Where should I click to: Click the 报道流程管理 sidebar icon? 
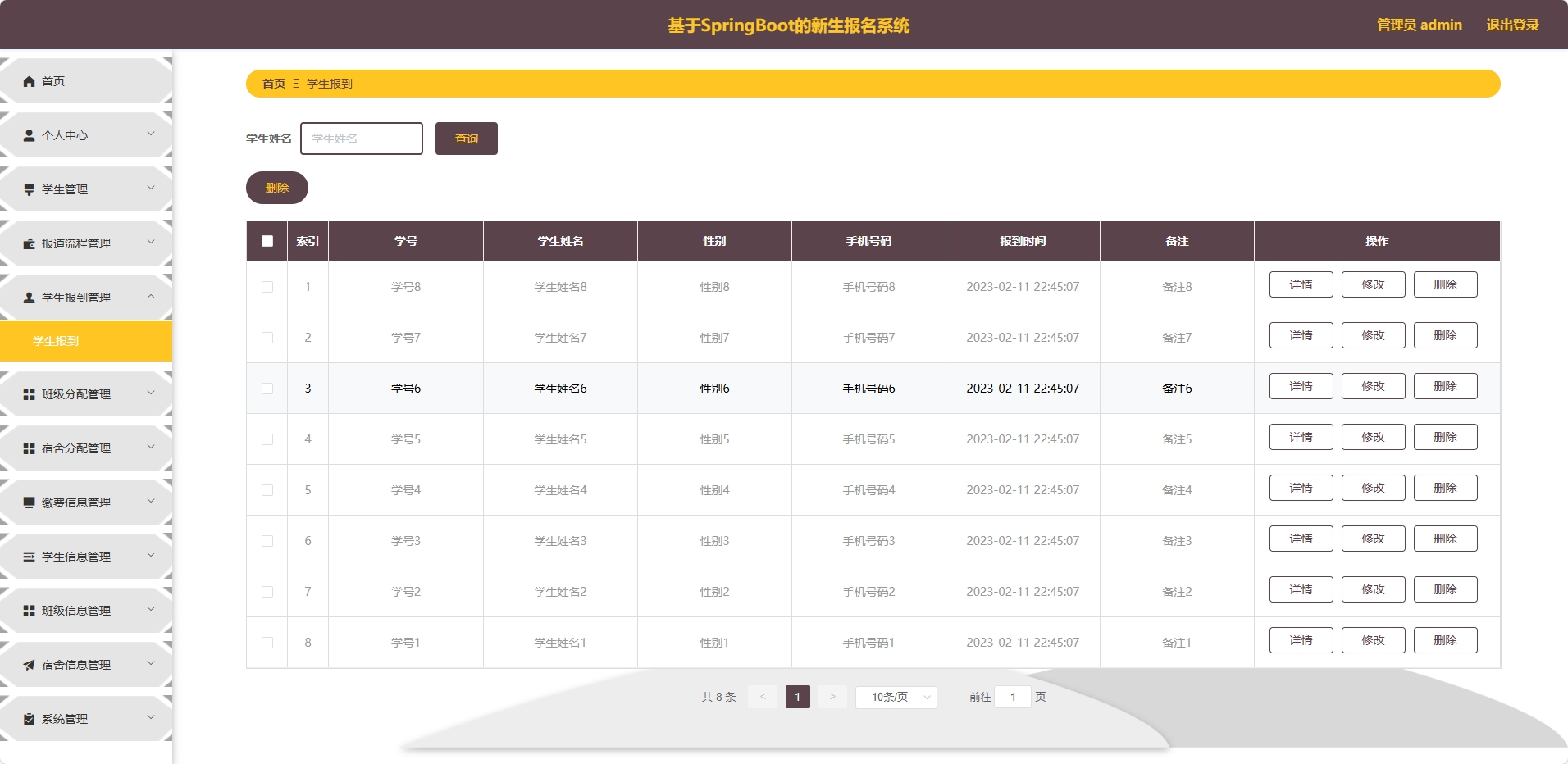click(x=30, y=243)
